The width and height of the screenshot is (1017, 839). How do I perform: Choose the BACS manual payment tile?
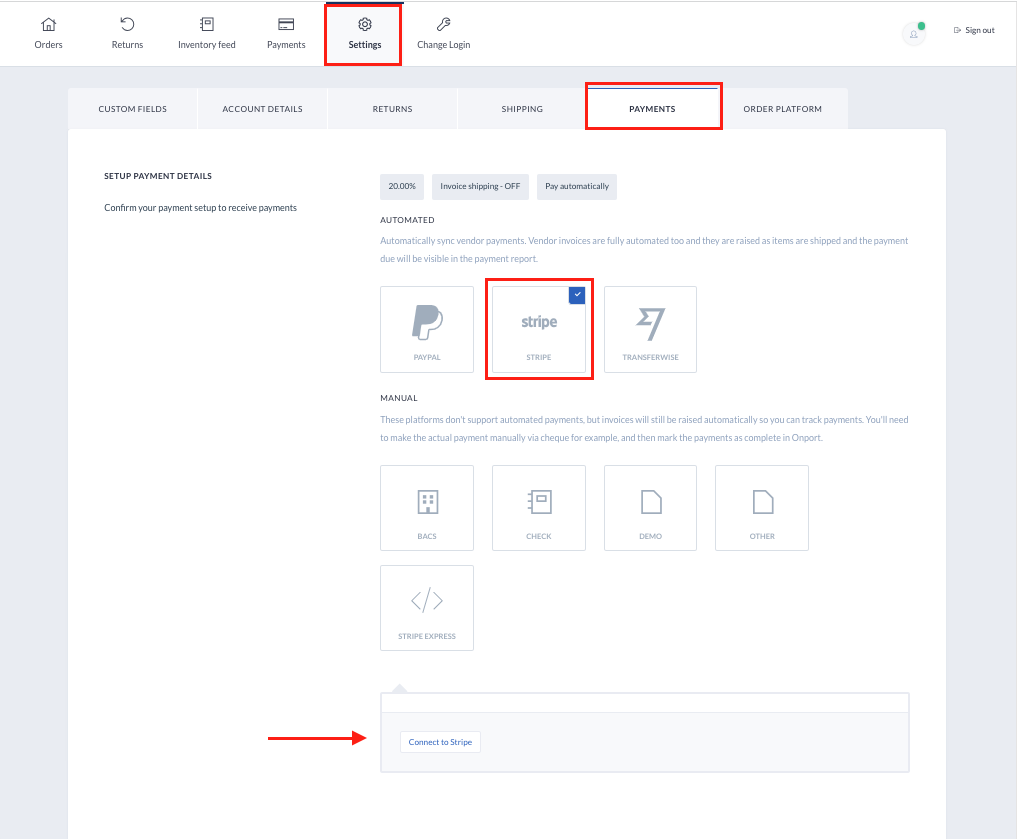tap(427, 508)
